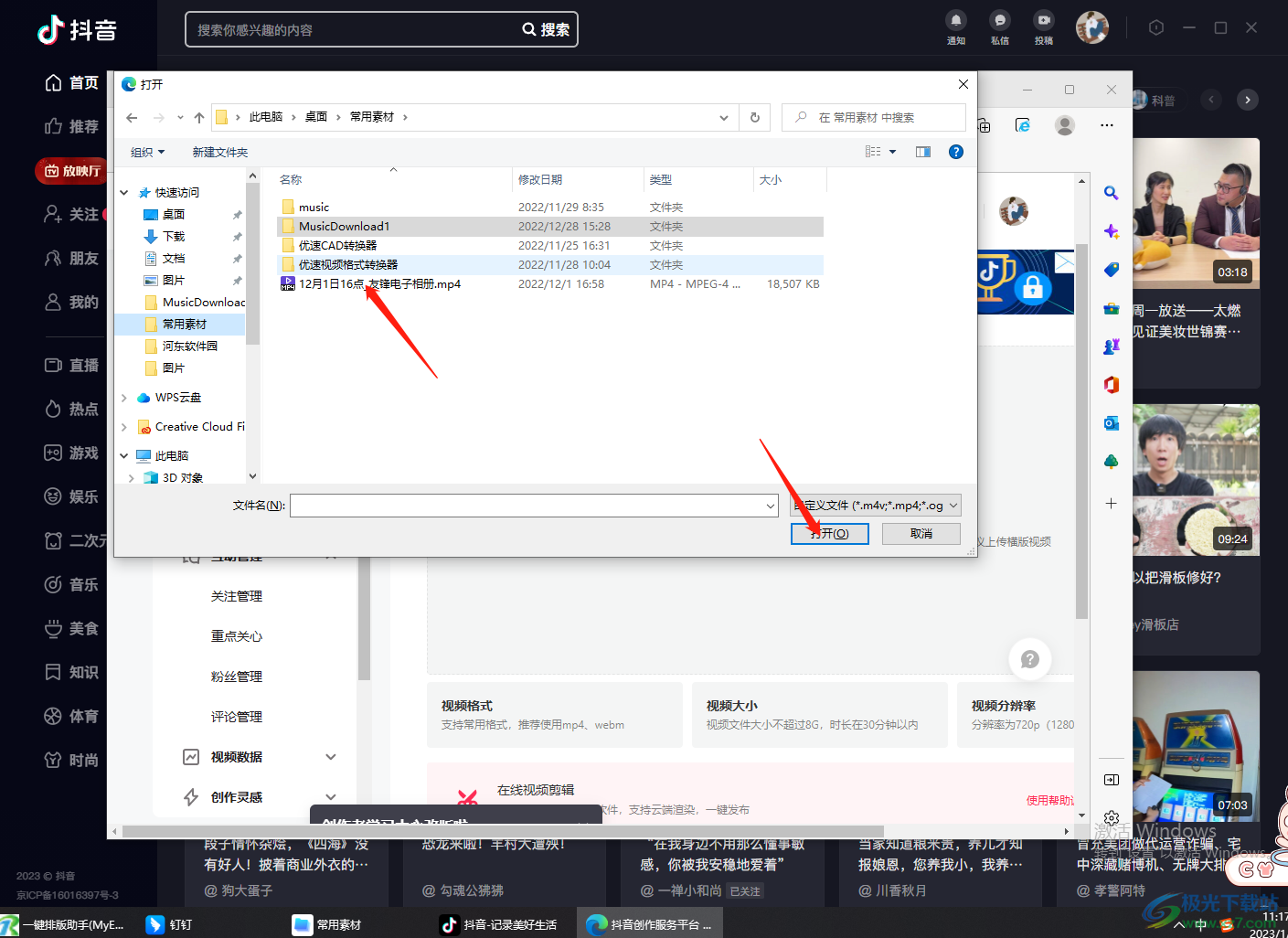Open the view options dropdown arrow
1288x938 pixels.
point(893,152)
